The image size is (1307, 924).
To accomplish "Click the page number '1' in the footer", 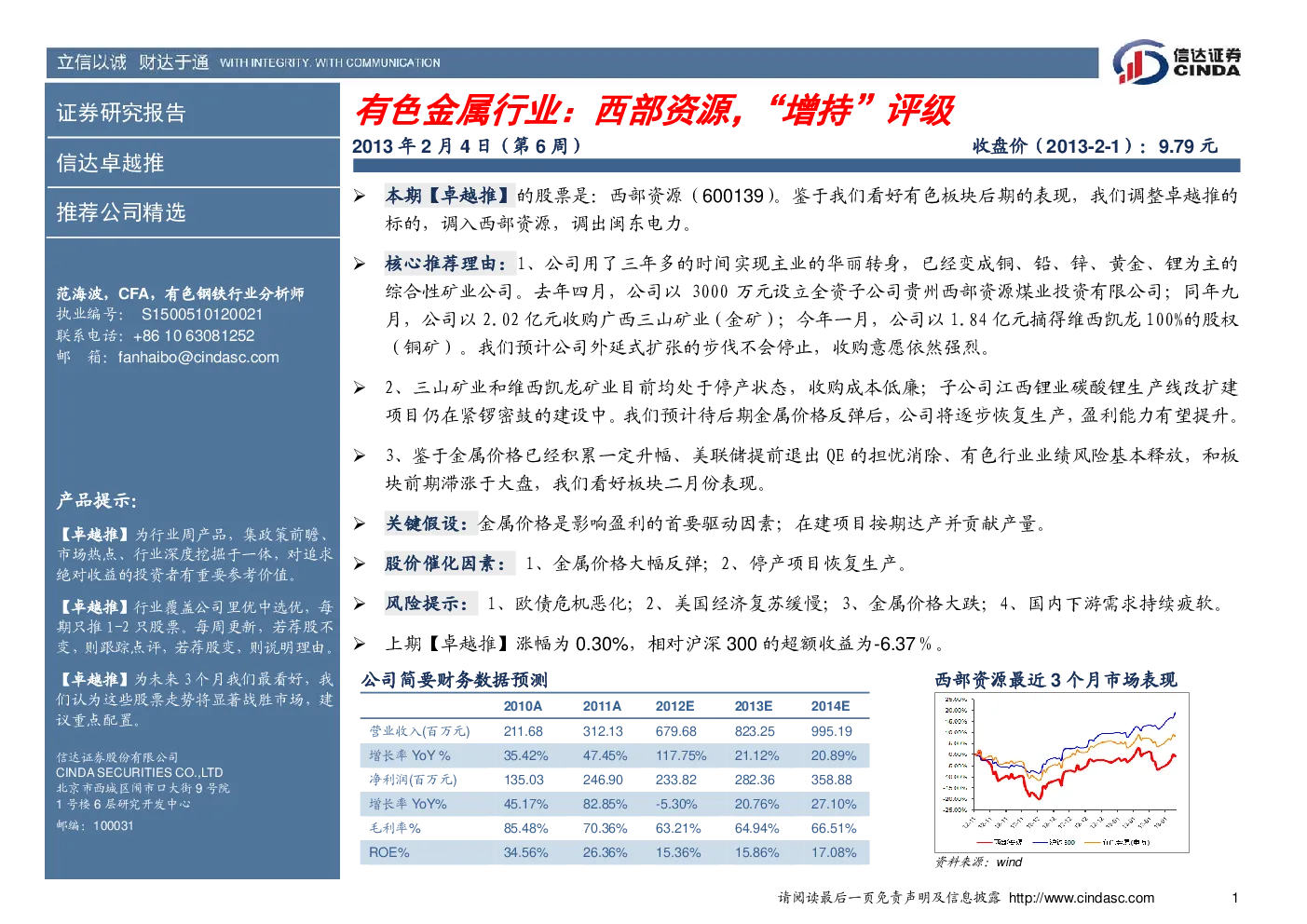I will [1235, 898].
